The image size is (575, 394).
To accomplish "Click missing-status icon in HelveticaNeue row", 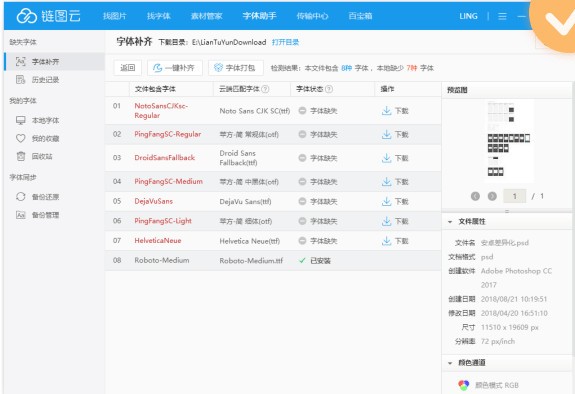I will [x=302, y=241].
